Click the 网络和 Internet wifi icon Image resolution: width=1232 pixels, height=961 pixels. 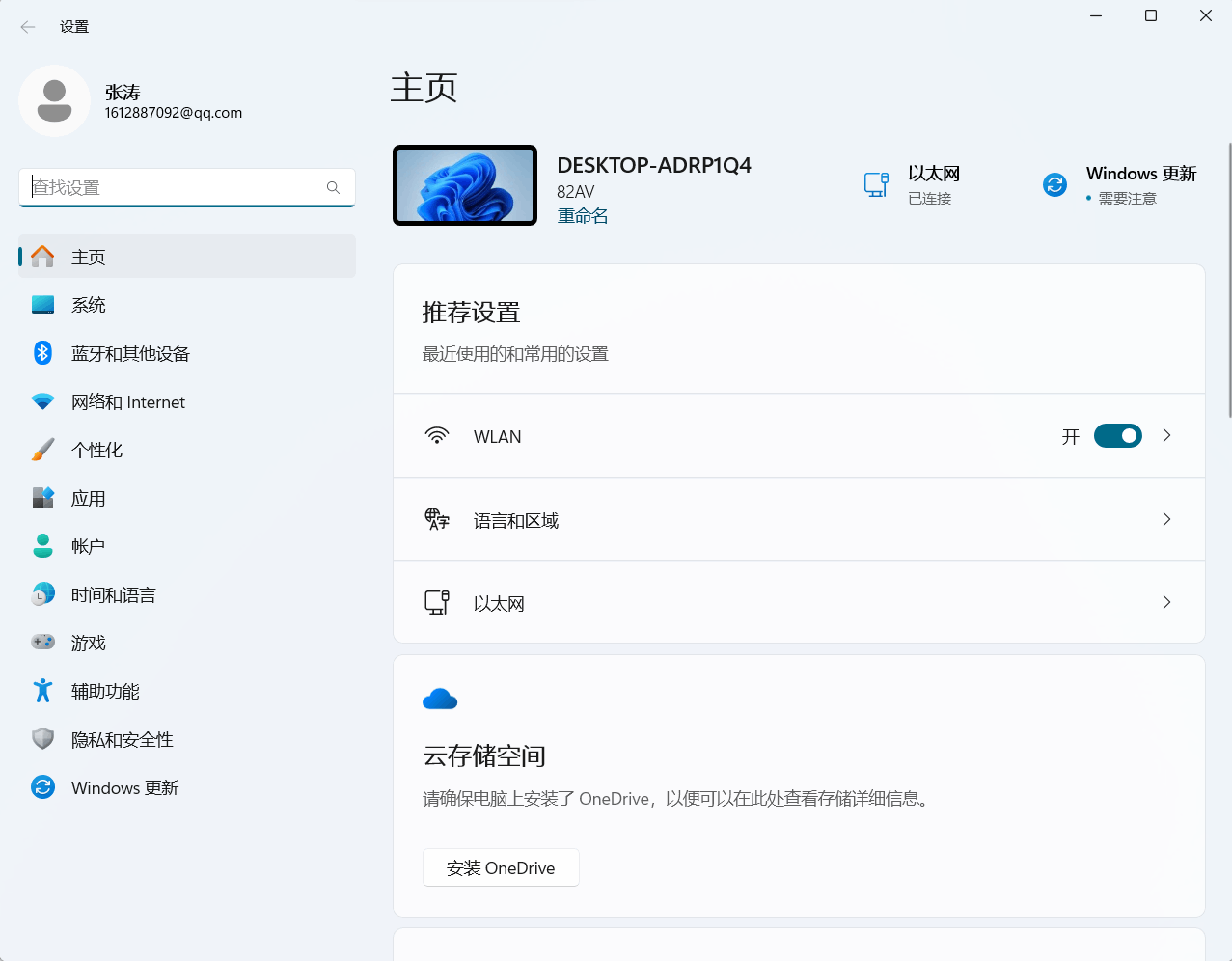pos(42,401)
